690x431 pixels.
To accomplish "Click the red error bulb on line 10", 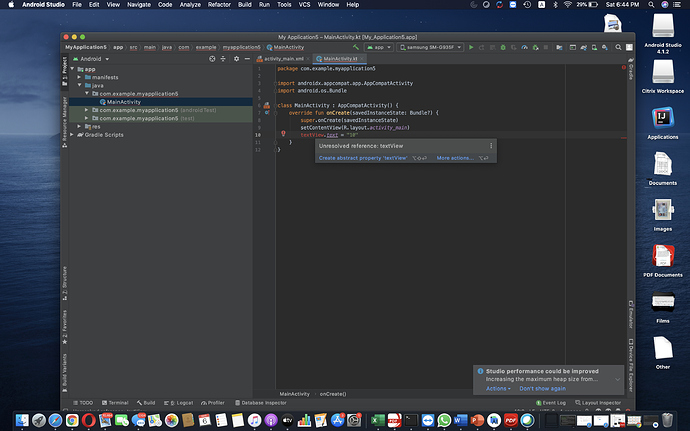I will pos(283,133).
